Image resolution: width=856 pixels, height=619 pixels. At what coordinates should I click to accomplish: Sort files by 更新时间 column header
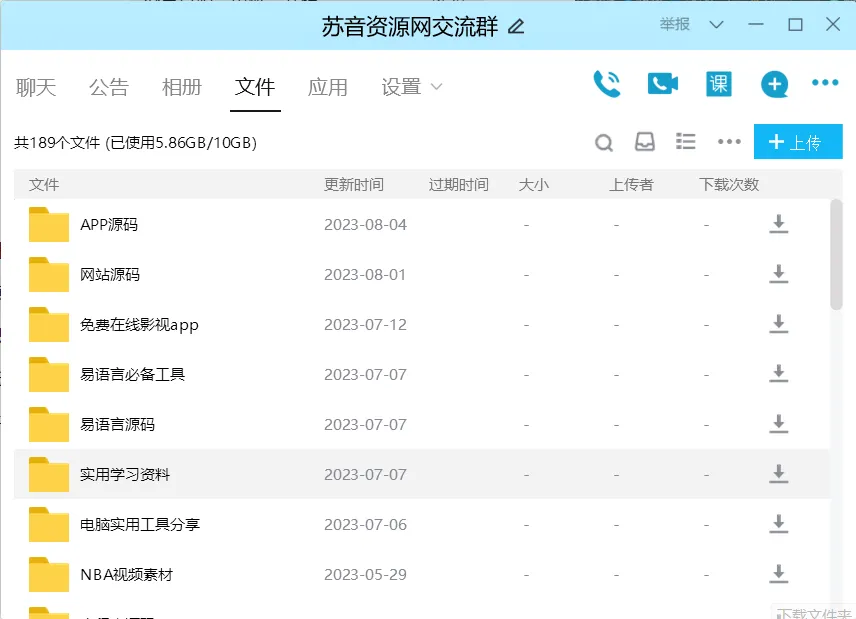[x=353, y=184]
